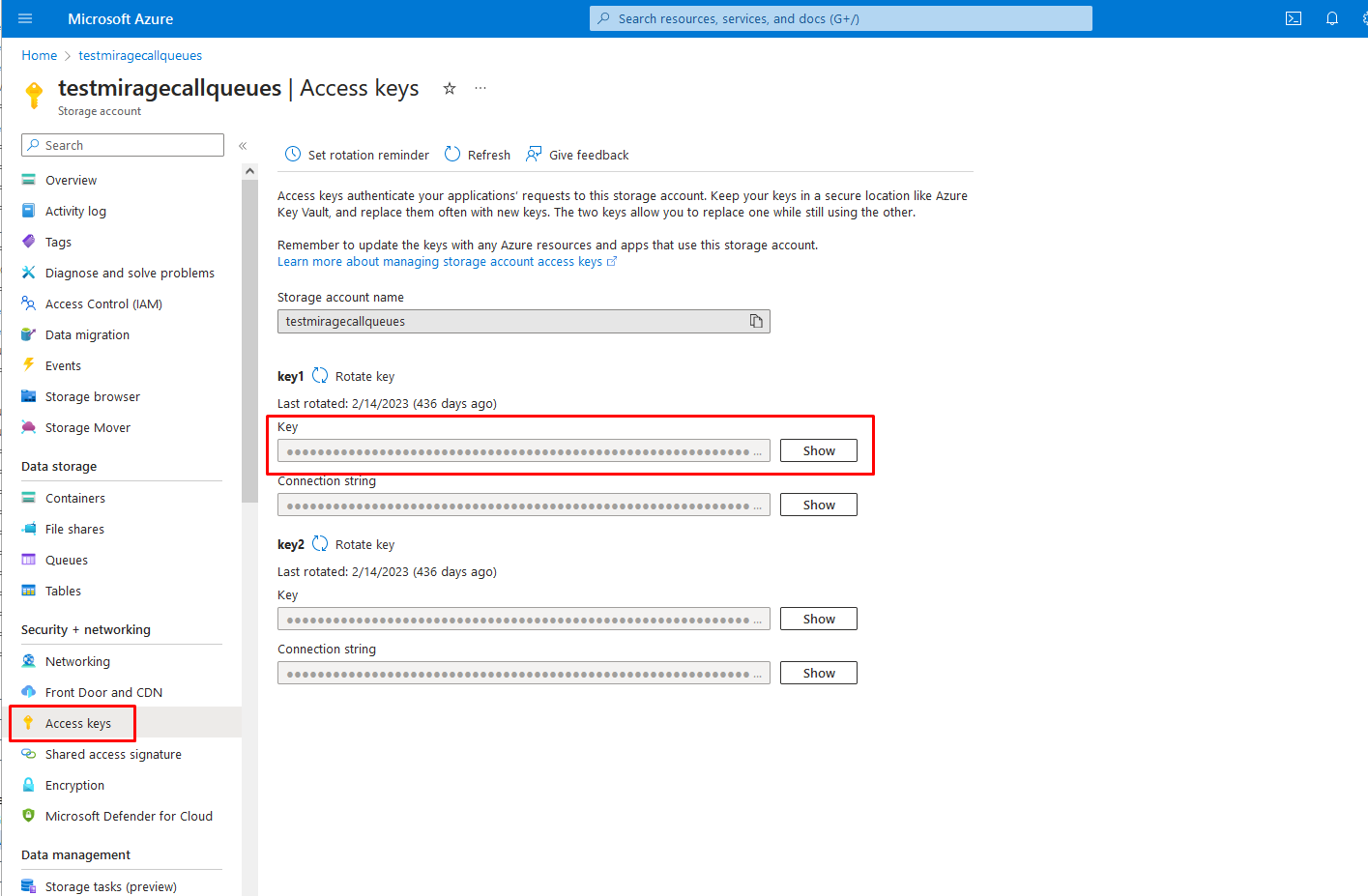The image size is (1368, 896).
Task: Show the key1 Key value
Action: [x=819, y=450]
